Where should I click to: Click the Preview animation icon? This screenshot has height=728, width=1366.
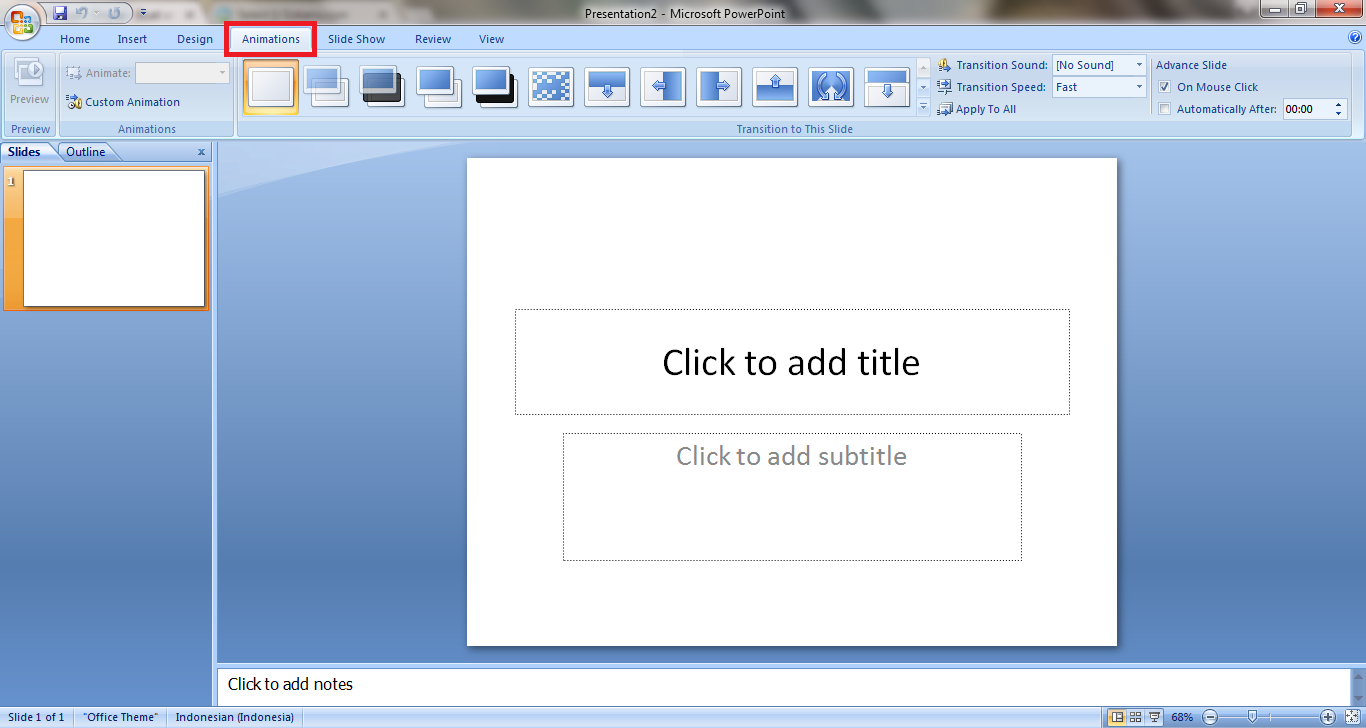(29, 73)
